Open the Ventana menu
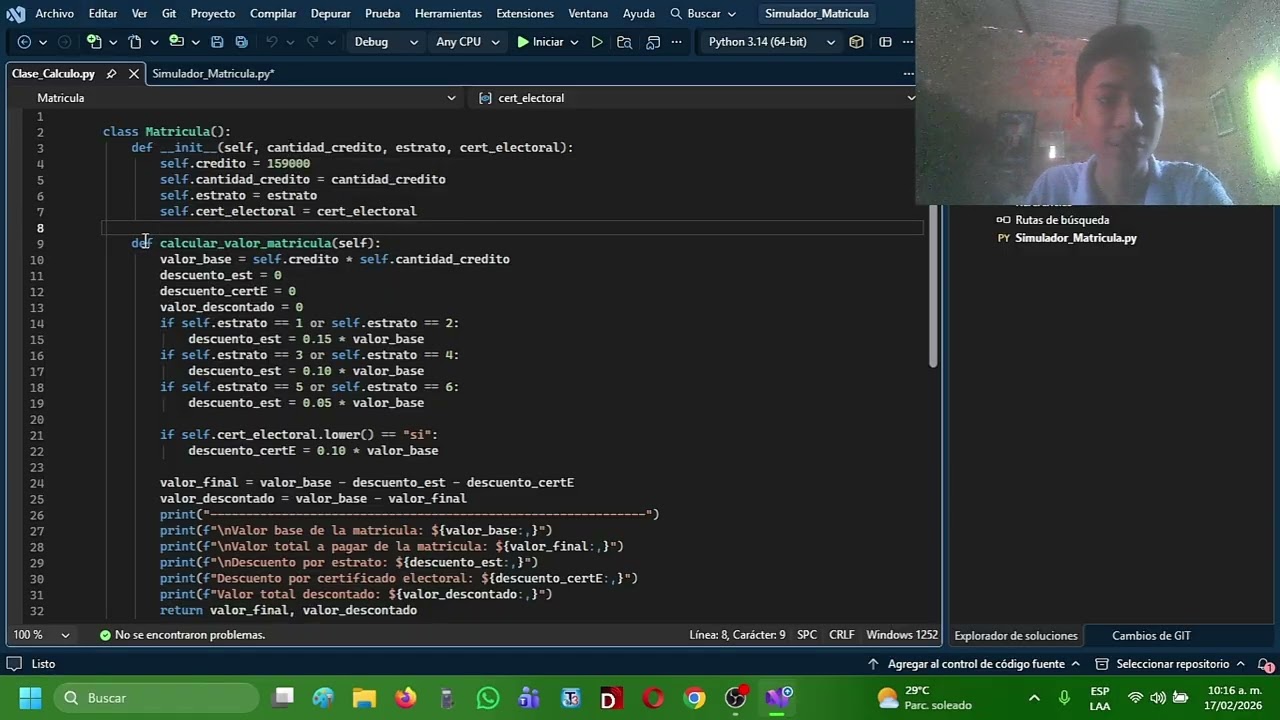1280x720 pixels. (x=588, y=13)
